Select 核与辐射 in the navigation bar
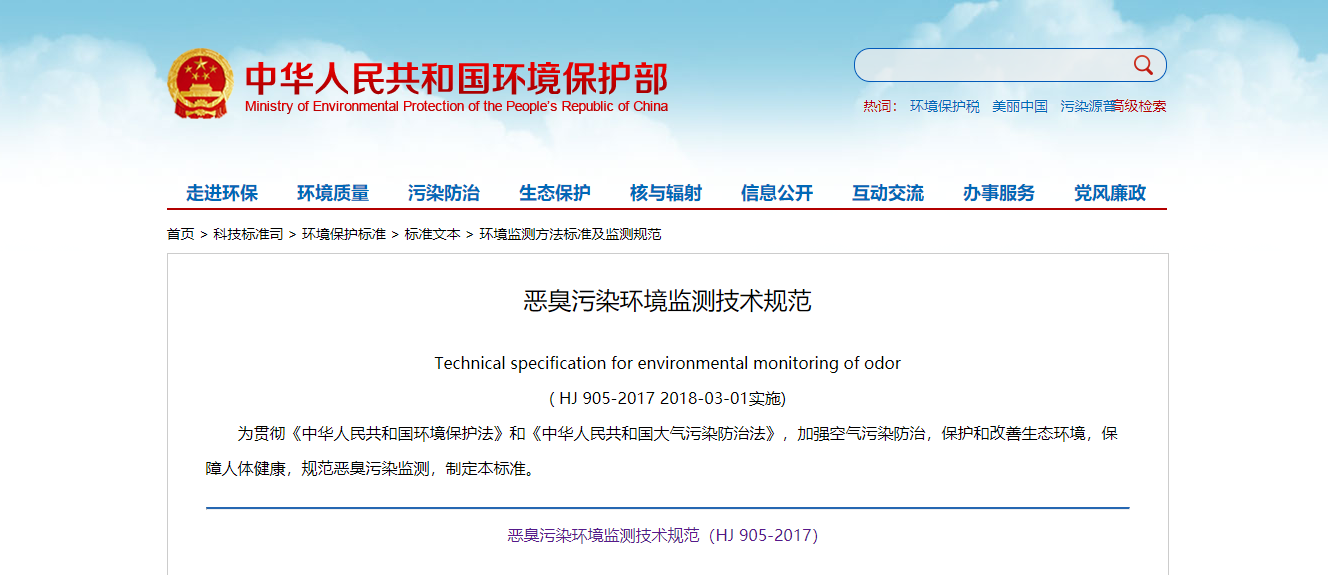 [666, 193]
